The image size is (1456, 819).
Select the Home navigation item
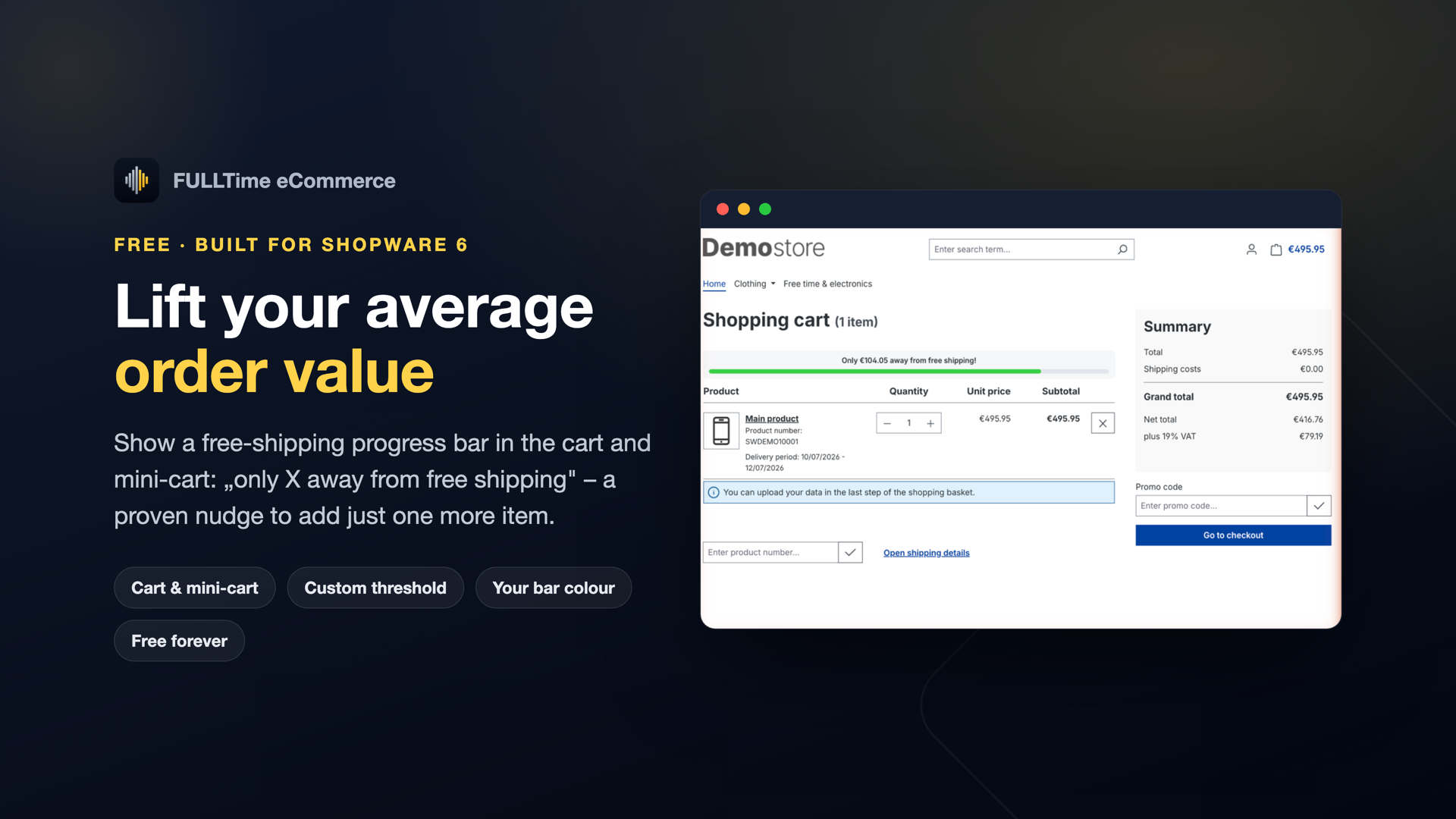point(714,284)
